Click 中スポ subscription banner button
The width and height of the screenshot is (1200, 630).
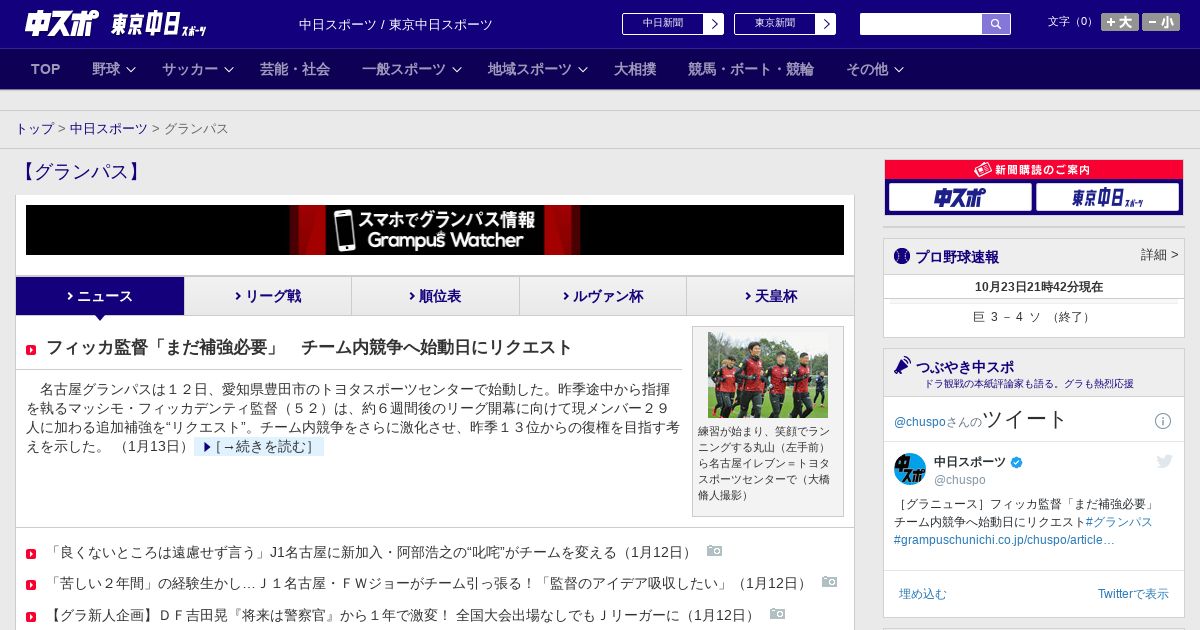pyautogui.click(x=960, y=197)
